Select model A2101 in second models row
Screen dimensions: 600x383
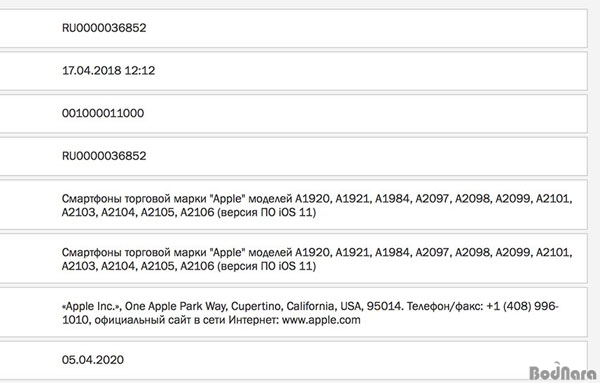coord(553,253)
